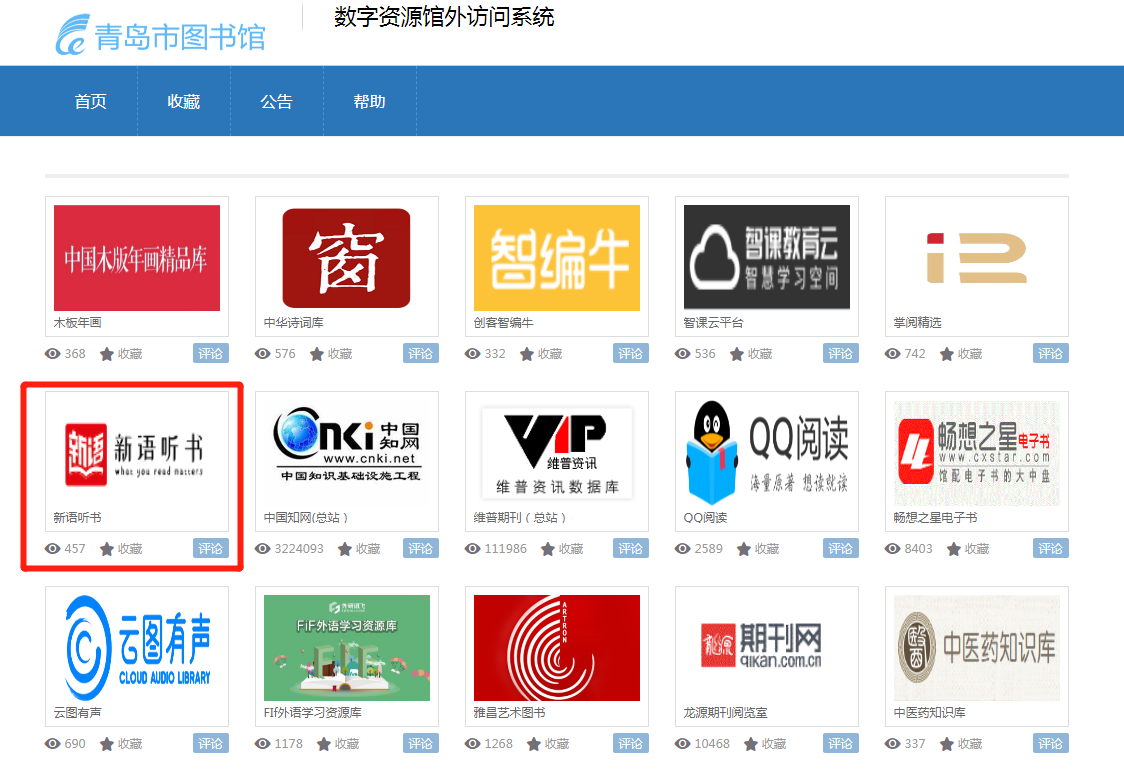The height and width of the screenshot is (779, 1124).
Task: Click the 中国知网(总站) title text
Action: [306, 517]
